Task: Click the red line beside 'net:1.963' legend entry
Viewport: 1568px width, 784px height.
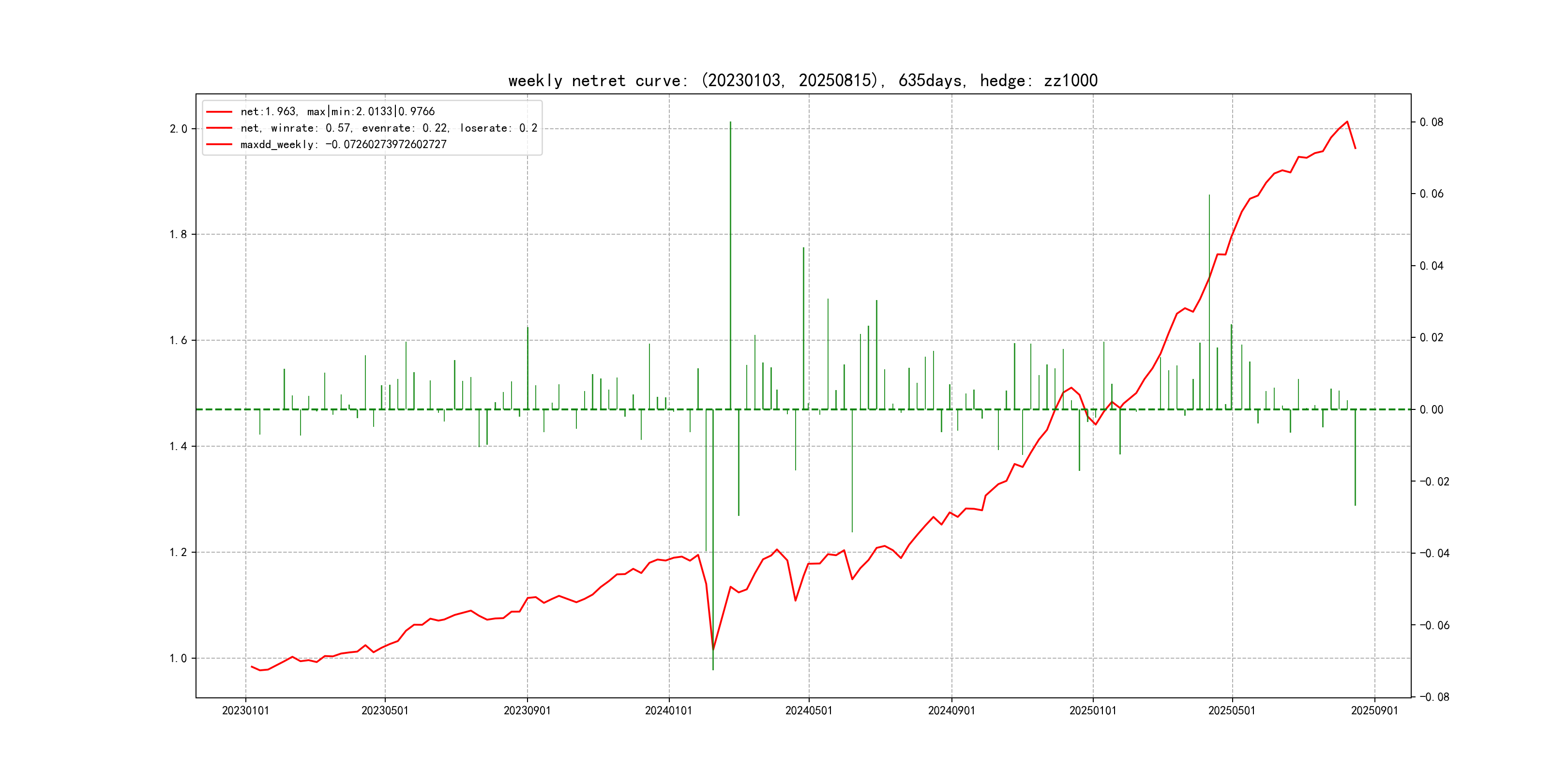Action: point(219,112)
